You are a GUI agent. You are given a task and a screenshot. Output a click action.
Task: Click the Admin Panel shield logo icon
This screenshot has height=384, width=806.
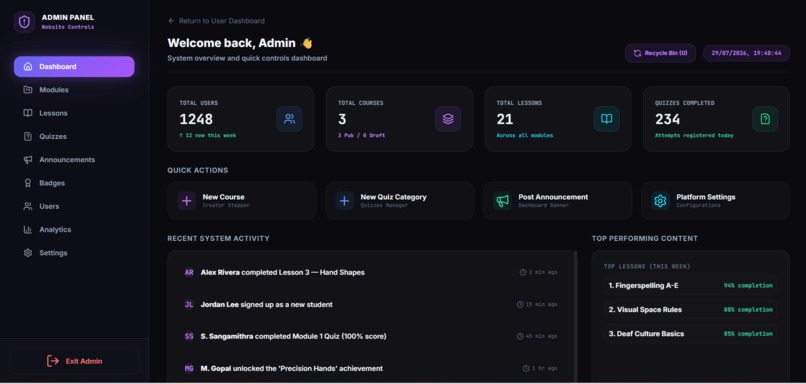coord(24,22)
